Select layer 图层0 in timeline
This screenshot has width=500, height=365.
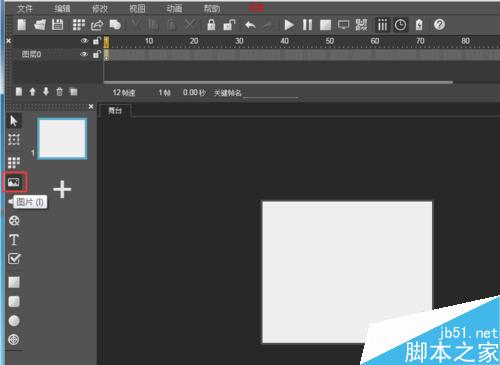coord(32,54)
